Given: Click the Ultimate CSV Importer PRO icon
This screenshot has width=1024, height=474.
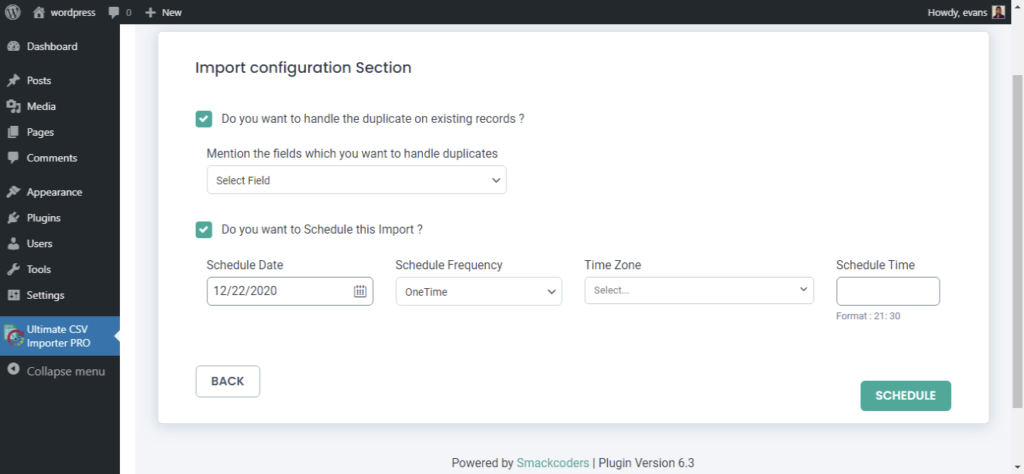Looking at the screenshot, I should pyautogui.click(x=13, y=336).
